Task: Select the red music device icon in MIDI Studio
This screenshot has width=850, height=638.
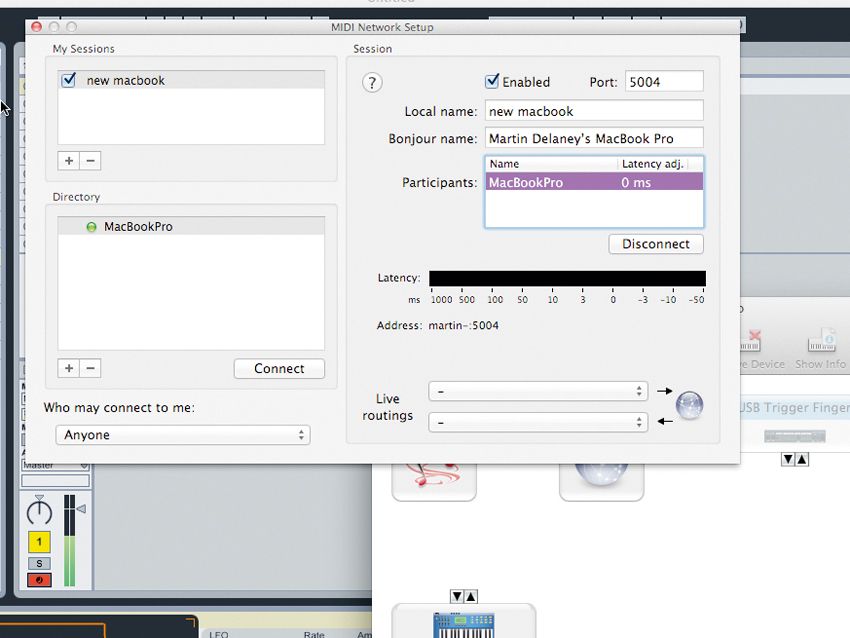Action: pyautogui.click(x=434, y=478)
